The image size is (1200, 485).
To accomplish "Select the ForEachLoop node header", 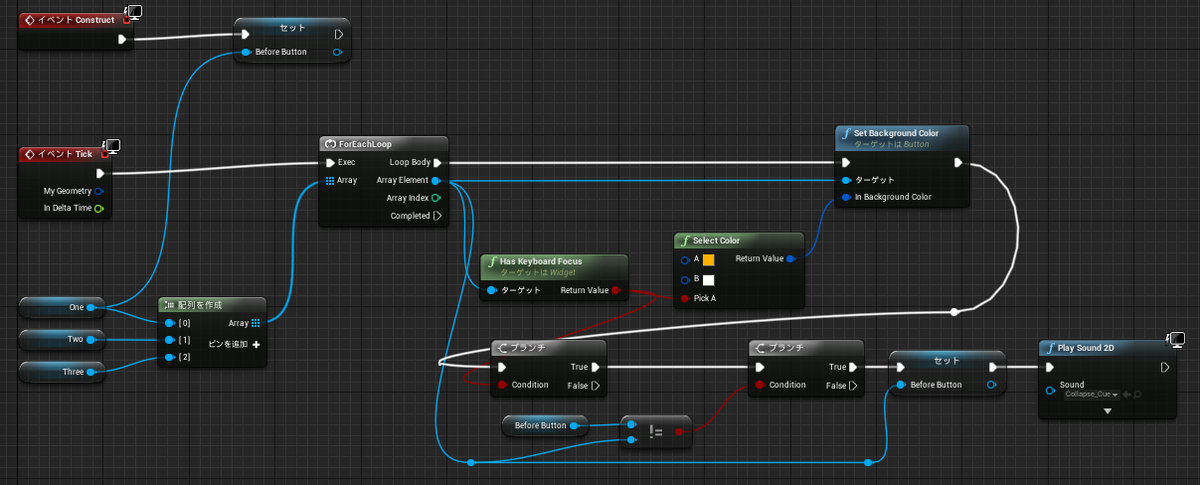I will [386, 144].
